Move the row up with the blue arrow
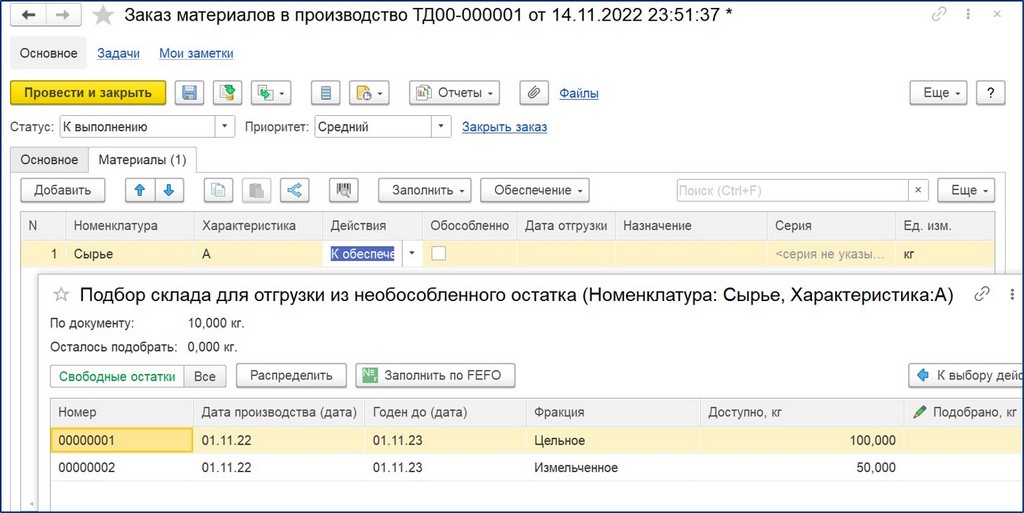Screen dimensions: 1024x513 140,191
